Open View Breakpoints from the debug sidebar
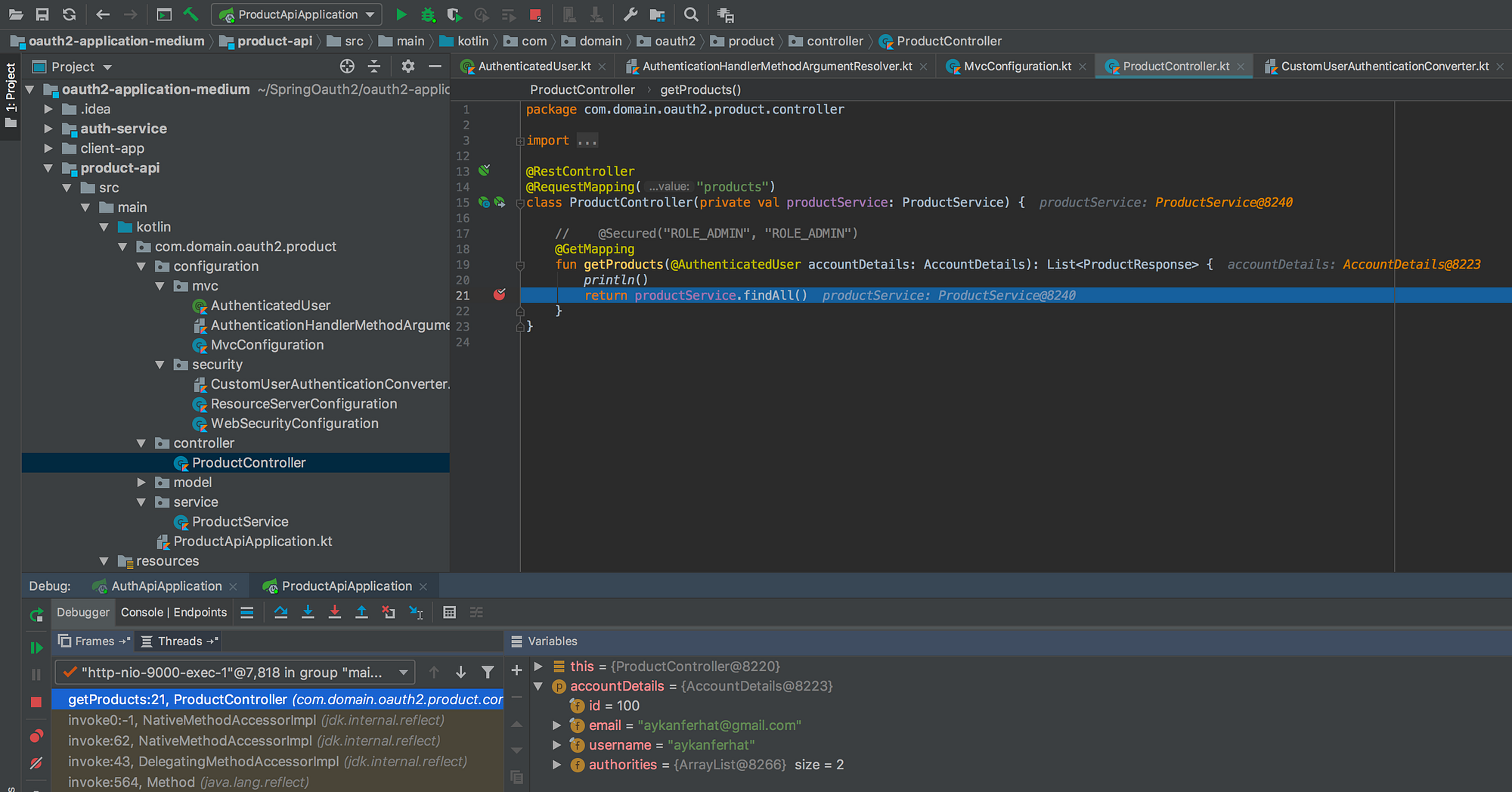Image resolution: width=1512 pixels, height=792 pixels. pos(36,736)
